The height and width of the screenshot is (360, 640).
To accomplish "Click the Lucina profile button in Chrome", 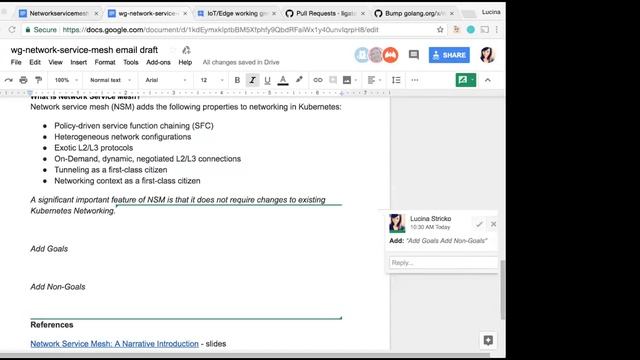I will (491, 12).
